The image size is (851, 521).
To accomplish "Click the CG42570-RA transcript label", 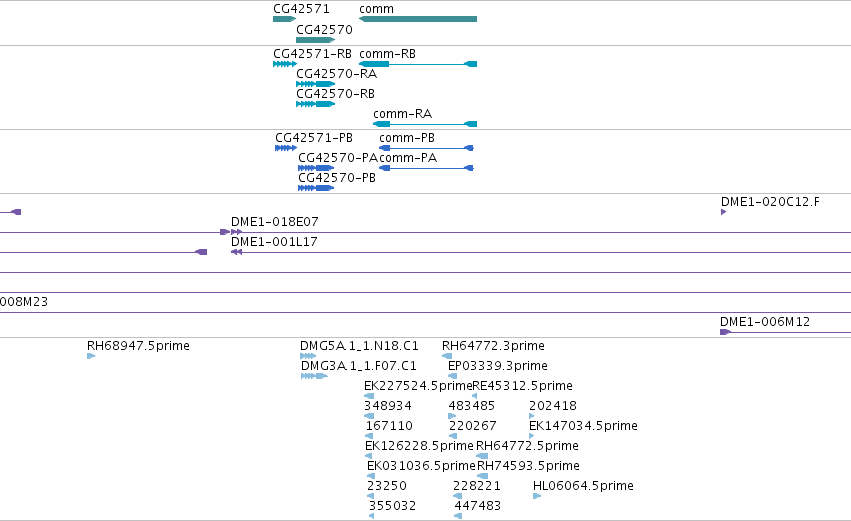I will pos(336,74).
